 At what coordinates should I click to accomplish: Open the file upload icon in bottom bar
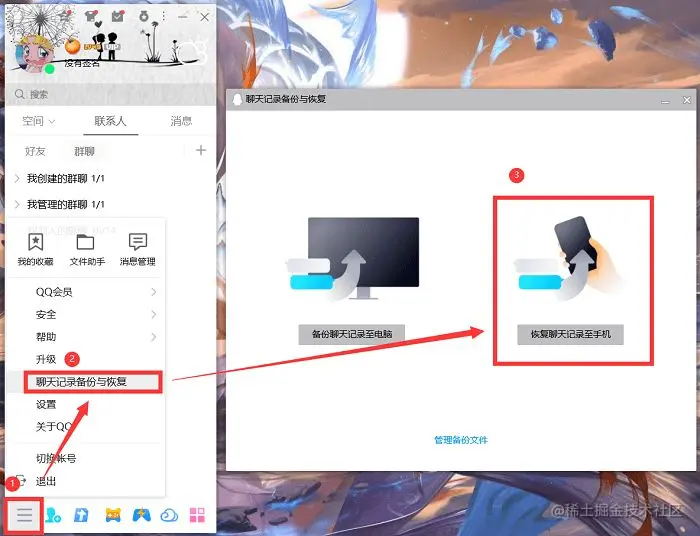[81, 515]
